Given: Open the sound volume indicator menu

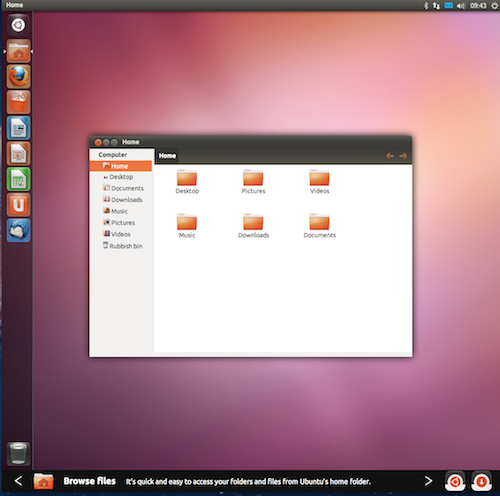Looking at the screenshot, I should coord(461,6).
